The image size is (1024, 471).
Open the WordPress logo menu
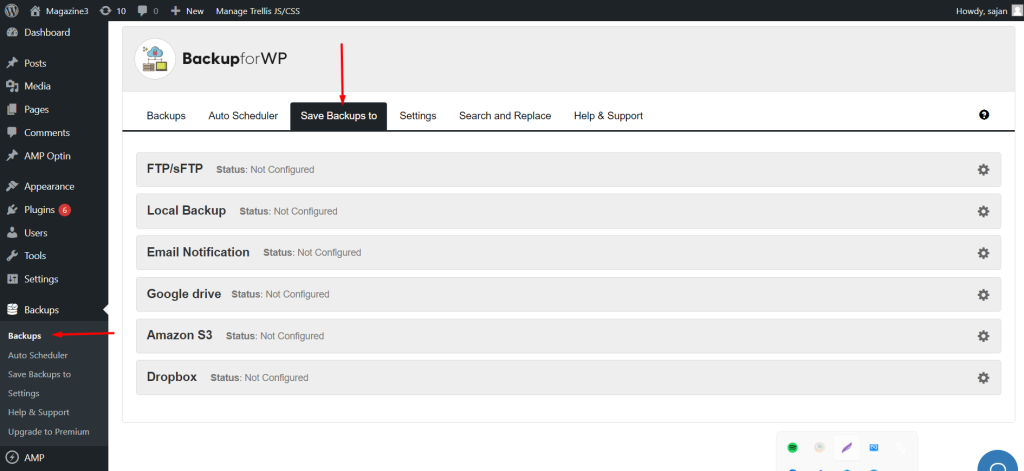coord(12,10)
